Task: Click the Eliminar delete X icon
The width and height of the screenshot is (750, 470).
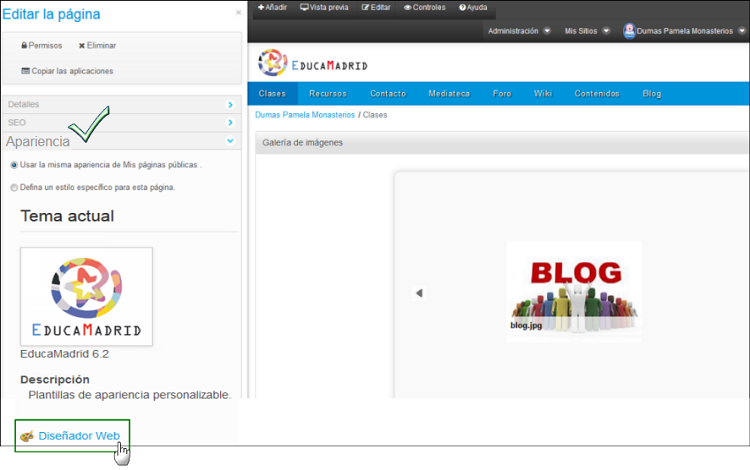Action: (82, 46)
